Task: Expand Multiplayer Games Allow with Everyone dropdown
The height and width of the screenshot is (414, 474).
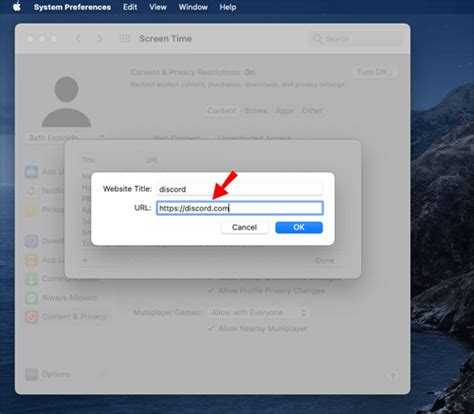Action: tap(259, 313)
